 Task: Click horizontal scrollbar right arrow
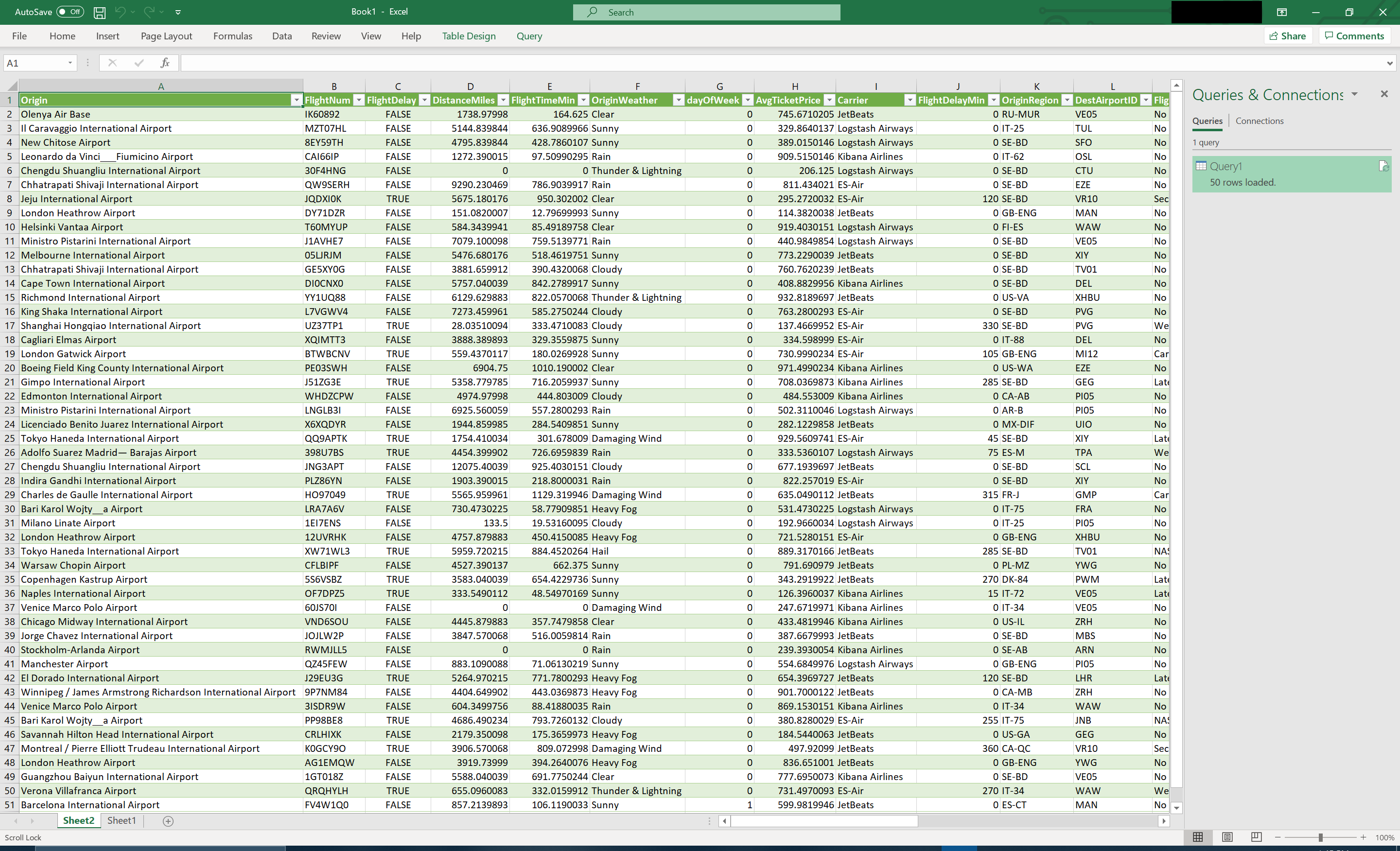[1164, 821]
